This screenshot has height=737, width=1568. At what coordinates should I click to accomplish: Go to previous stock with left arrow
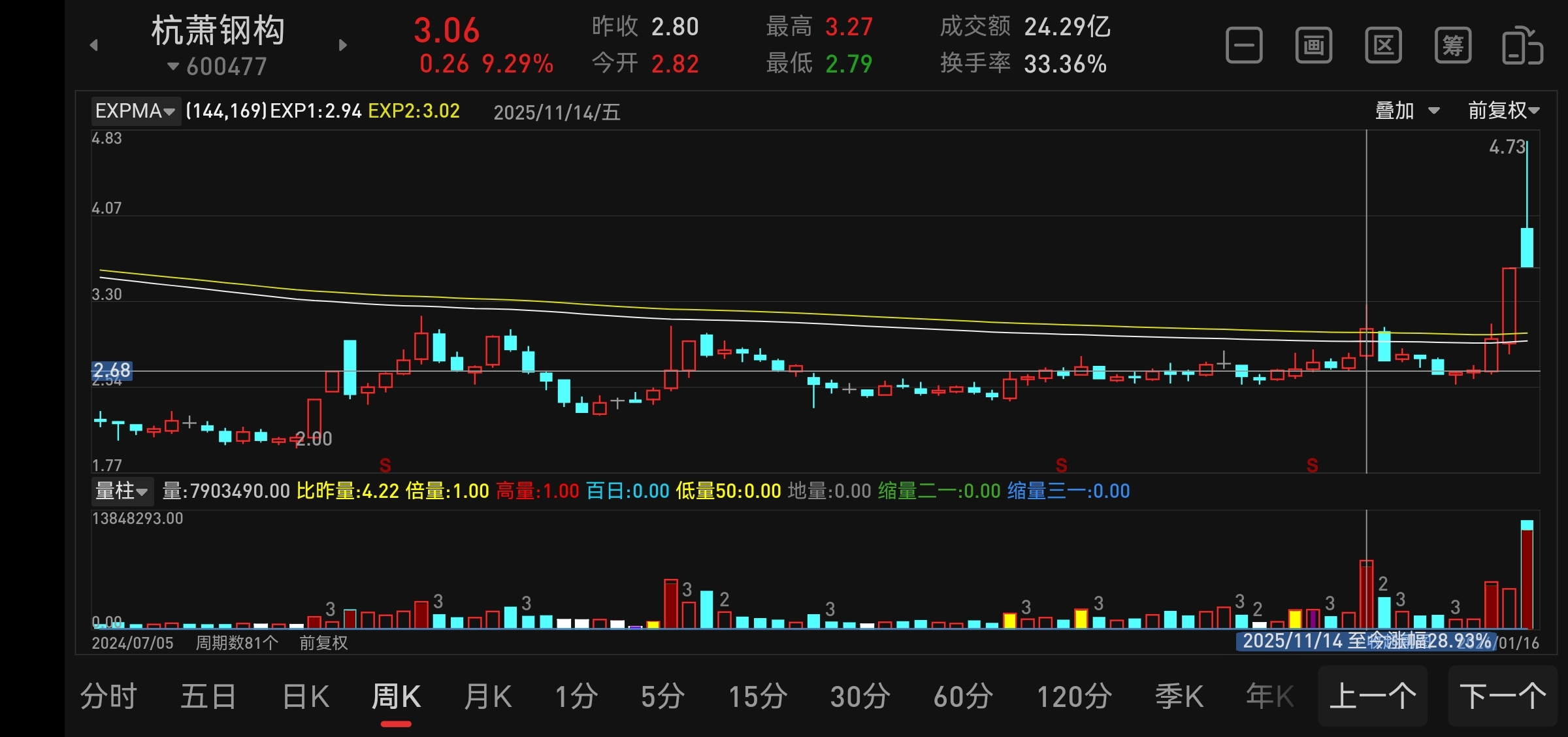[x=94, y=45]
